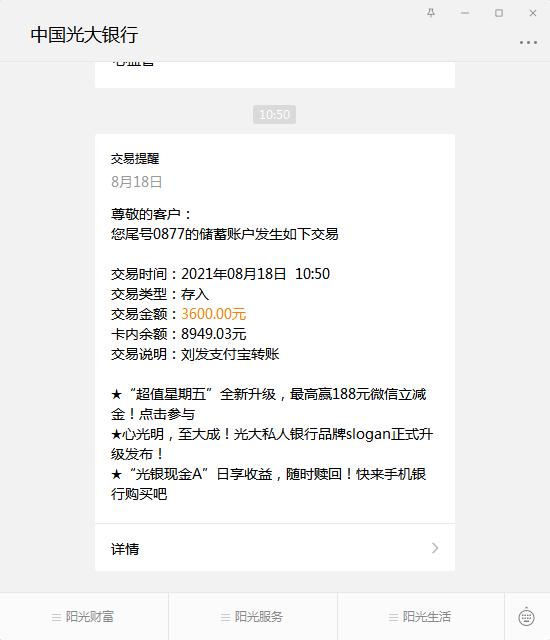Click the 交易类型 存入 line

pyautogui.click(x=160, y=294)
